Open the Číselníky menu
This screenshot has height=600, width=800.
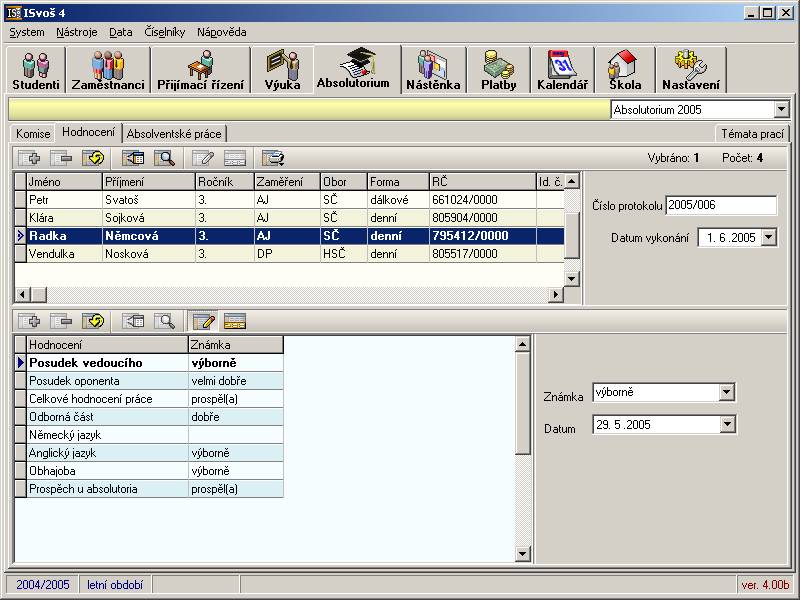pos(165,32)
